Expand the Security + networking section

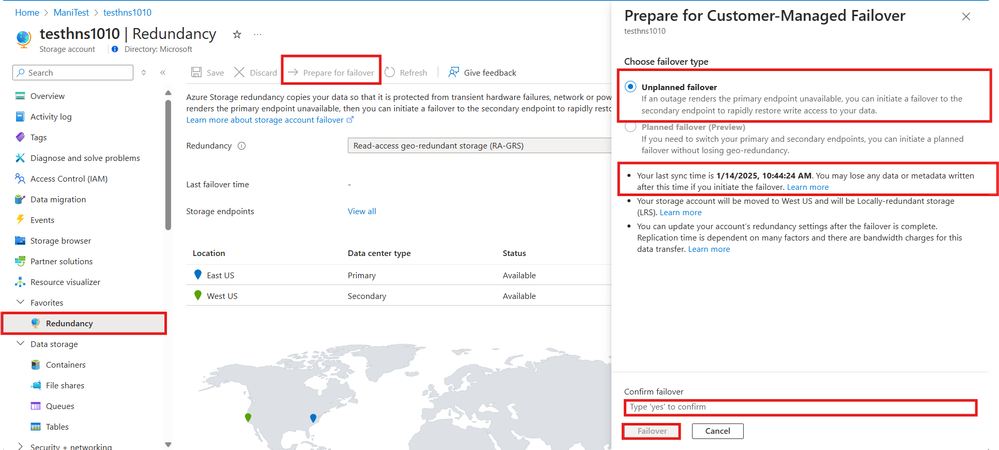19,447
